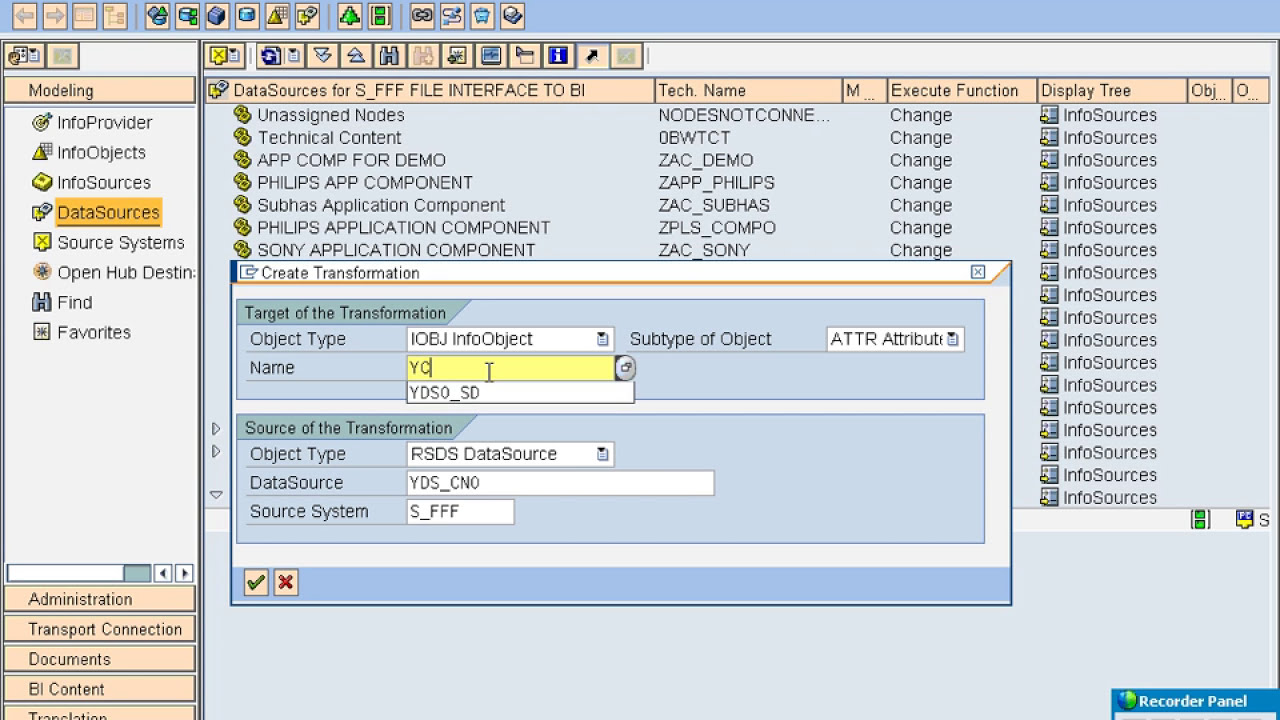This screenshot has height=720, width=1280.
Task: Click the blue Information icon in tree toolbar
Action: coord(558,56)
